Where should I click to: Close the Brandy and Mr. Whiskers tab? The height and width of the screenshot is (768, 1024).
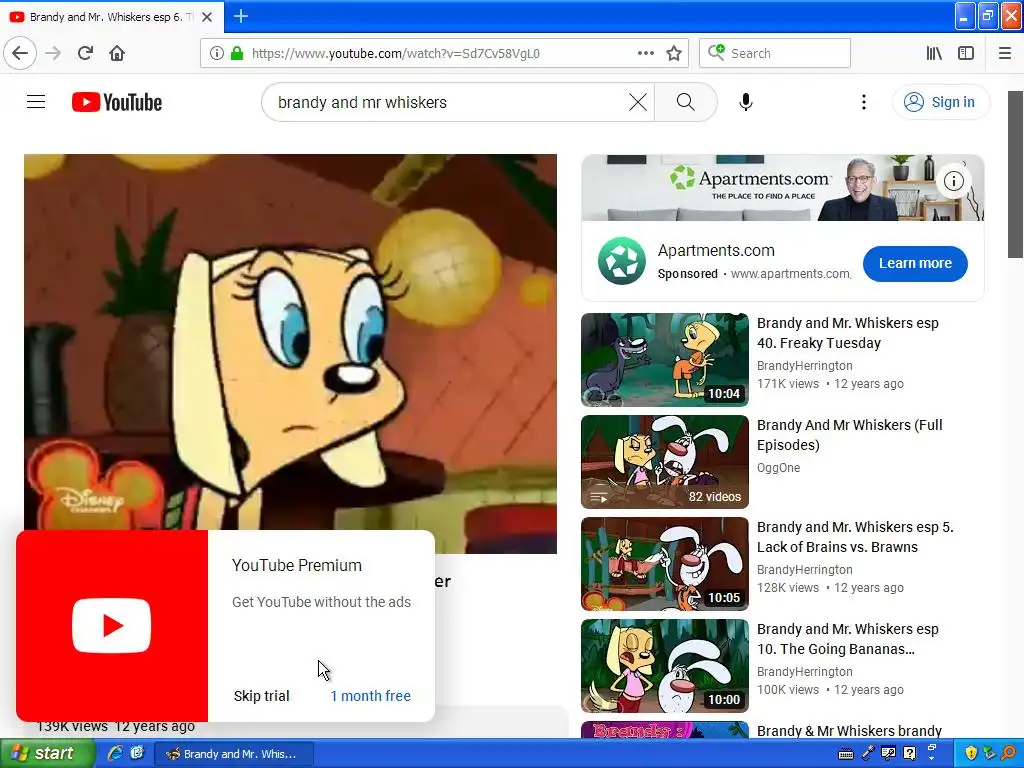pos(207,17)
